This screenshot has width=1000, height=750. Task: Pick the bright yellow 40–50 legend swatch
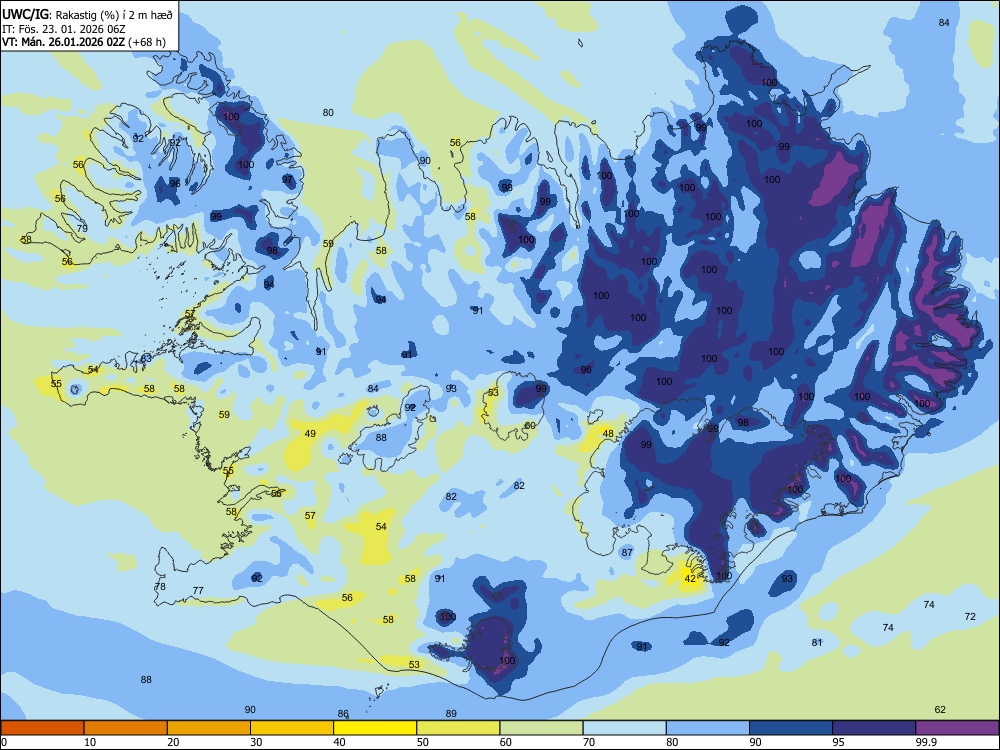[375, 728]
